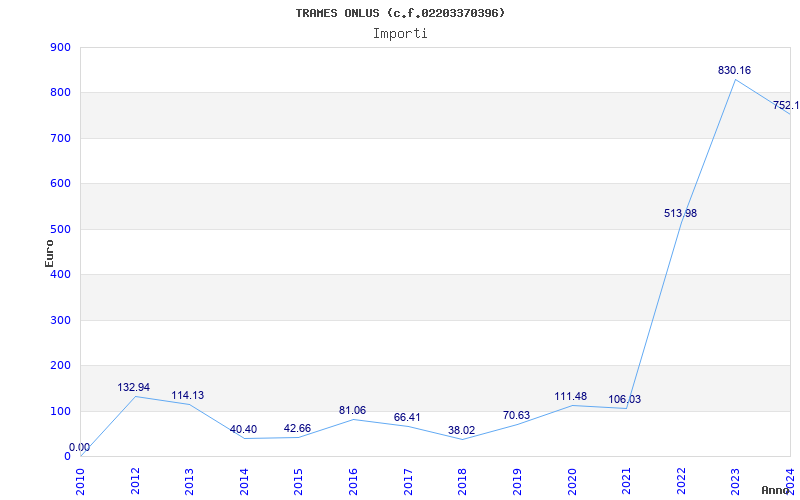Screen dimensions: 800x500
Task: Select the 111.48 data label
Action: (x=570, y=396)
